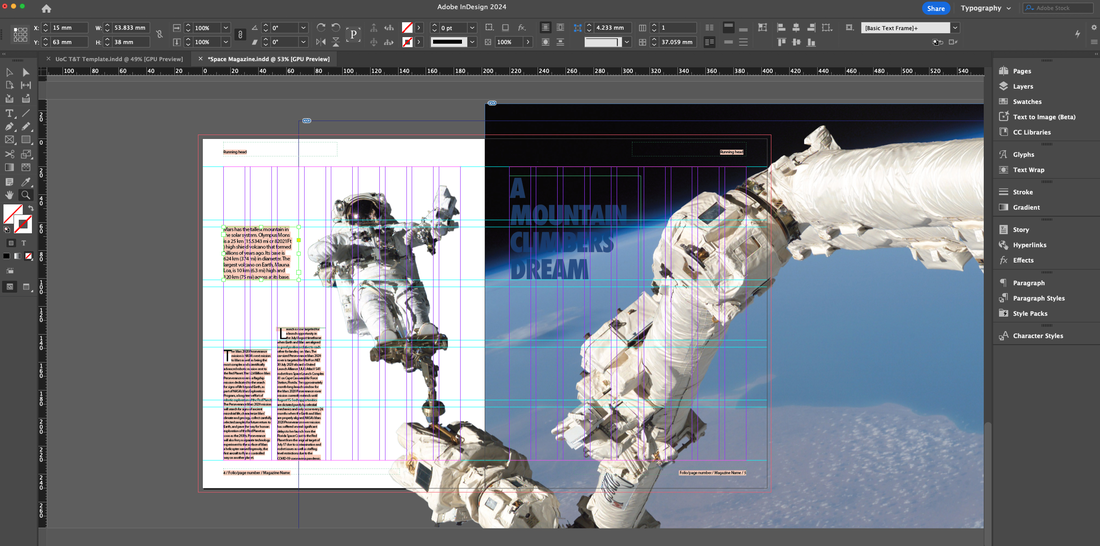Click the width W field
Viewport: 1100px width, 546px height.
pyautogui.click(x=131, y=27)
